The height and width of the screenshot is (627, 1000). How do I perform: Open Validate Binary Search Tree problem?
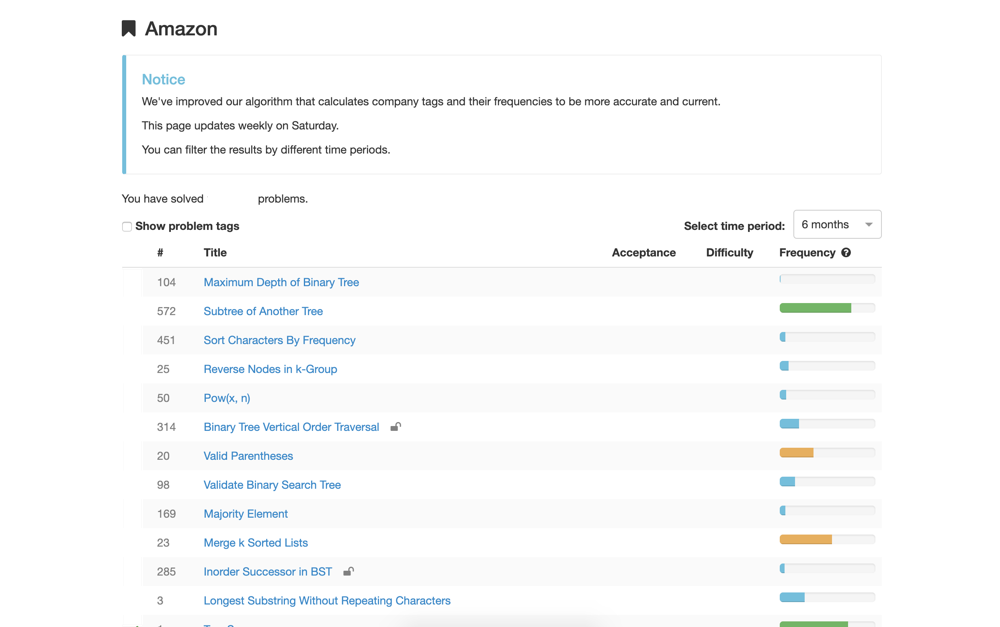click(x=272, y=485)
